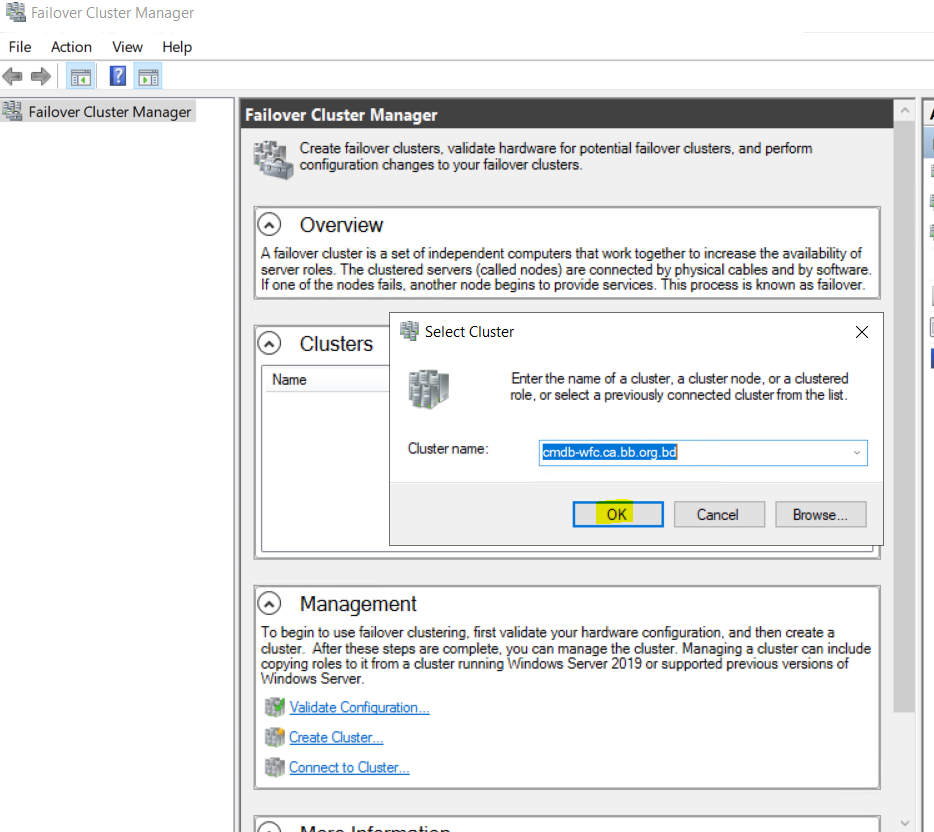Click the toolbox icon beside the description text

click(x=273, y=160)
